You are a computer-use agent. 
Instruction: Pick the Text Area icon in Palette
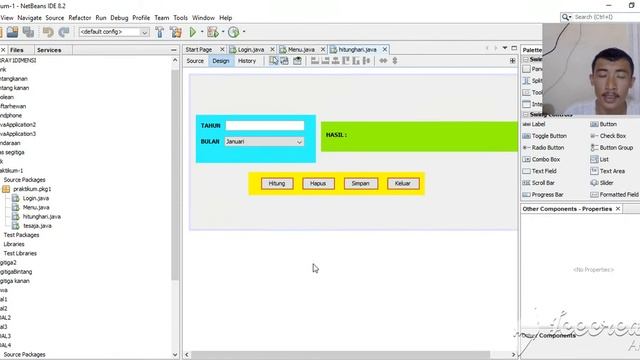click(594, 171)
